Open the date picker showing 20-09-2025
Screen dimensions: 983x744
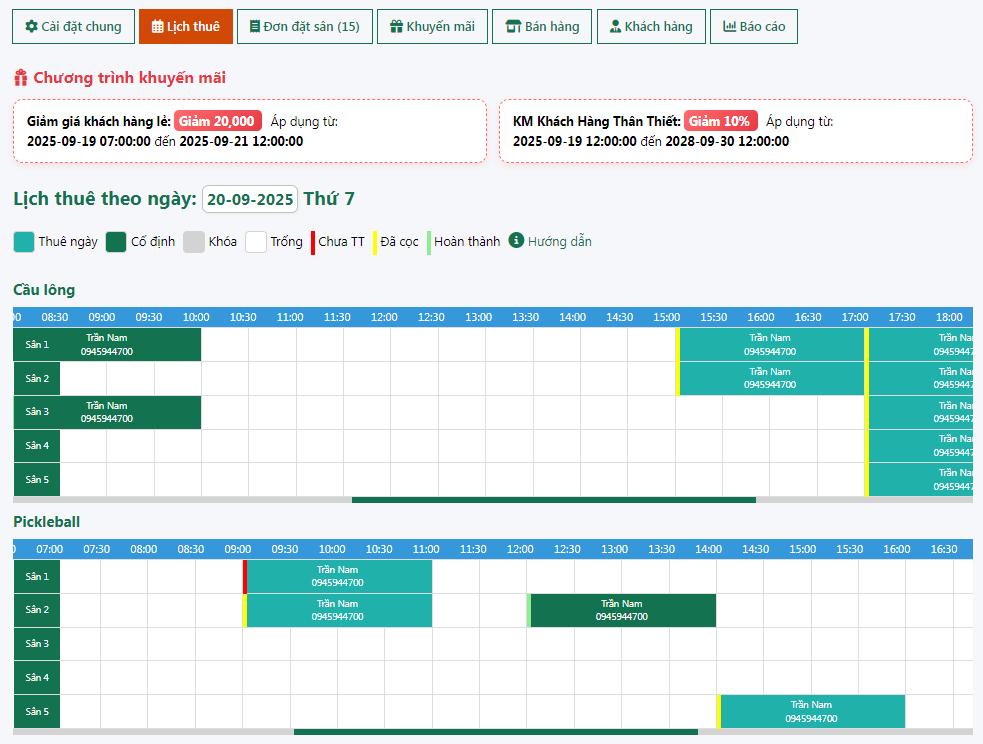click(x=250, y=199)
